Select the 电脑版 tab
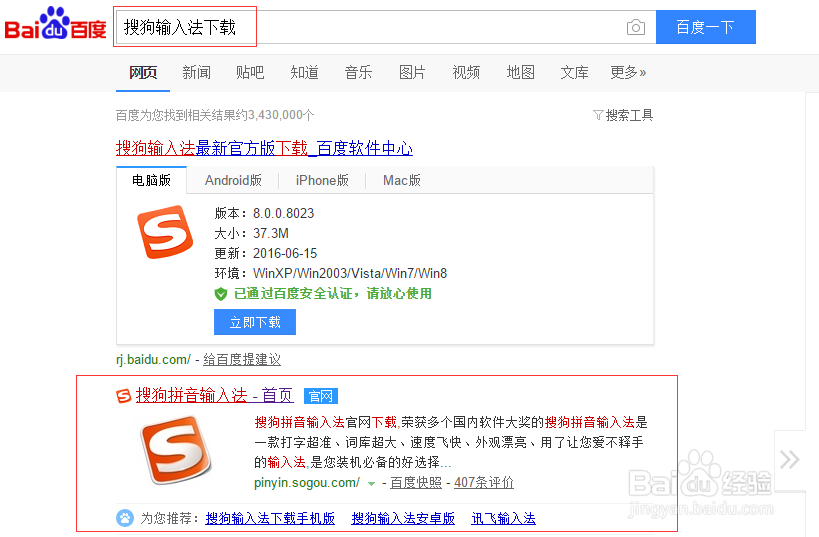The height and width of the screenshot is (537, 819). [151, 180]
